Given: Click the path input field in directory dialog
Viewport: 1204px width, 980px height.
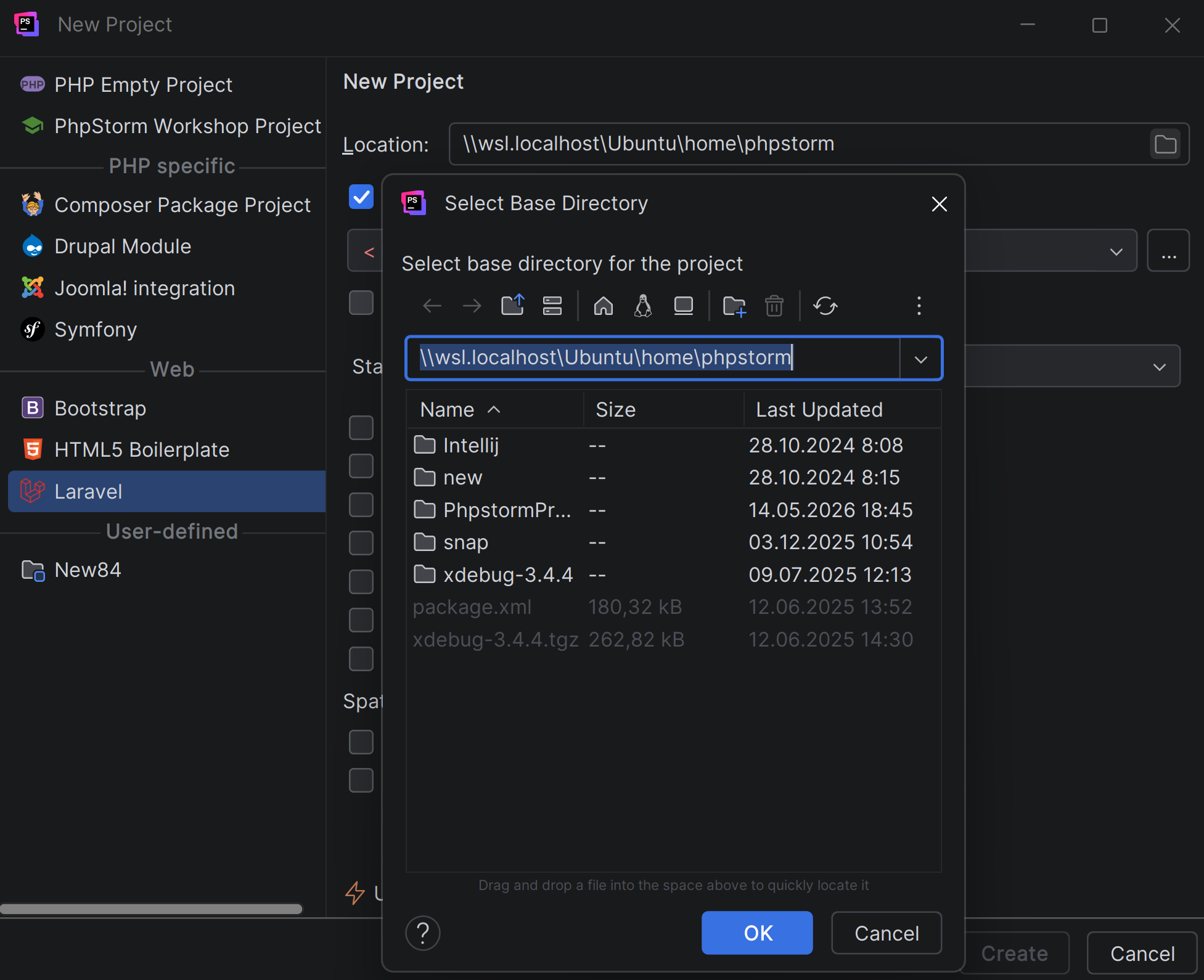Looking at the screenshot, I should click(x=653, y=358).
